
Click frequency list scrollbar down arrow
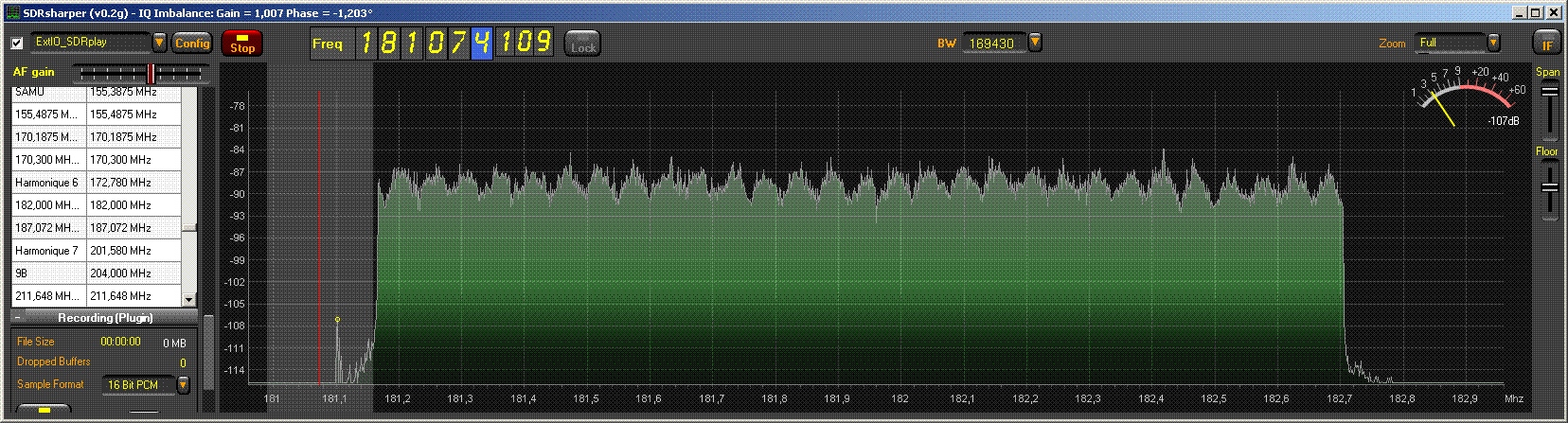tap(189, 299)
